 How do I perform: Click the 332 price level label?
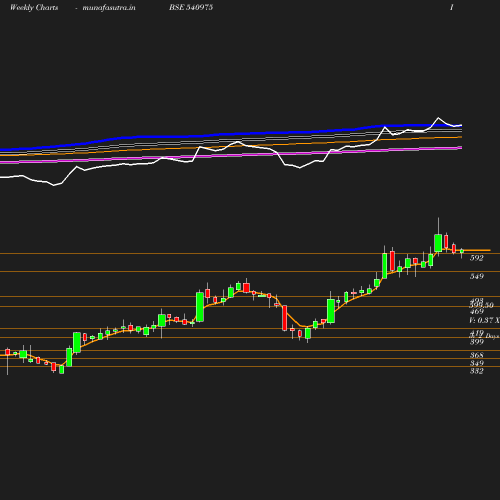(x=477, y=371)
